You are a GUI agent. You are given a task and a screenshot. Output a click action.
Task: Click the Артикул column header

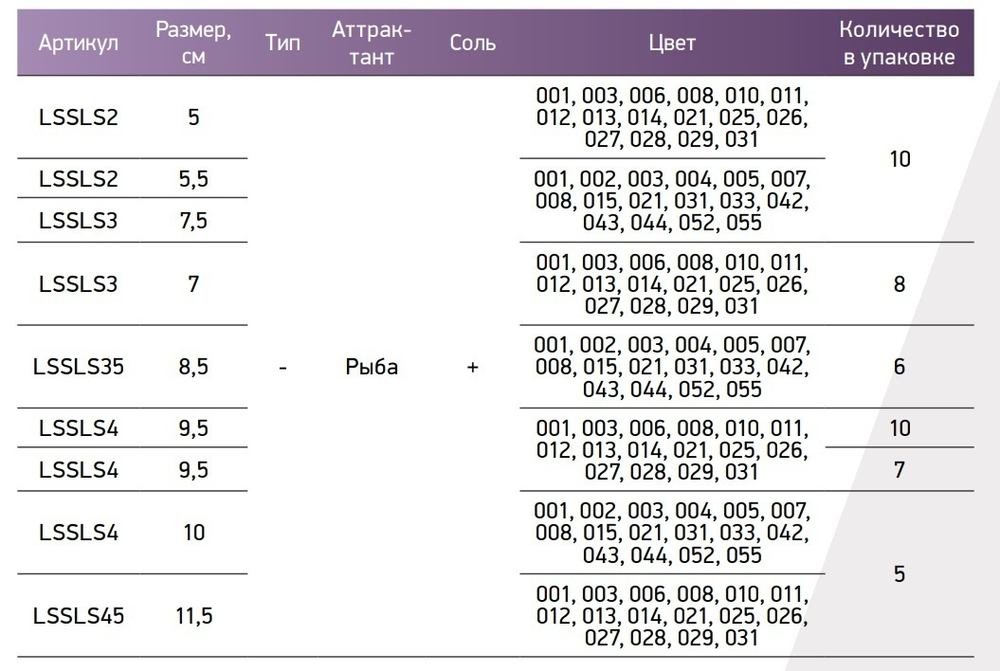[79, 43]
